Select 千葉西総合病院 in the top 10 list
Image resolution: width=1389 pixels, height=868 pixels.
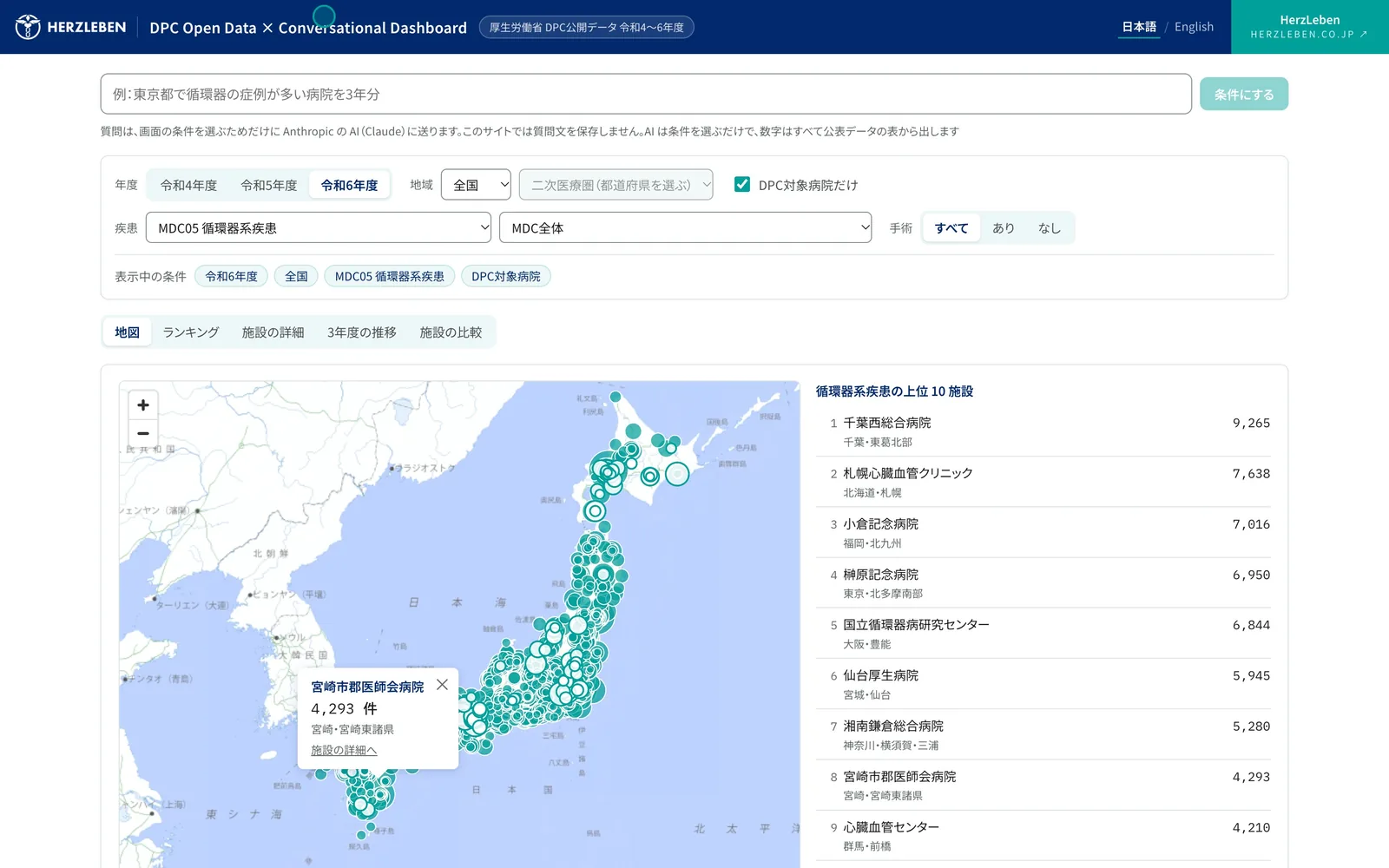pyautogui.click(x=1043, y=431)
